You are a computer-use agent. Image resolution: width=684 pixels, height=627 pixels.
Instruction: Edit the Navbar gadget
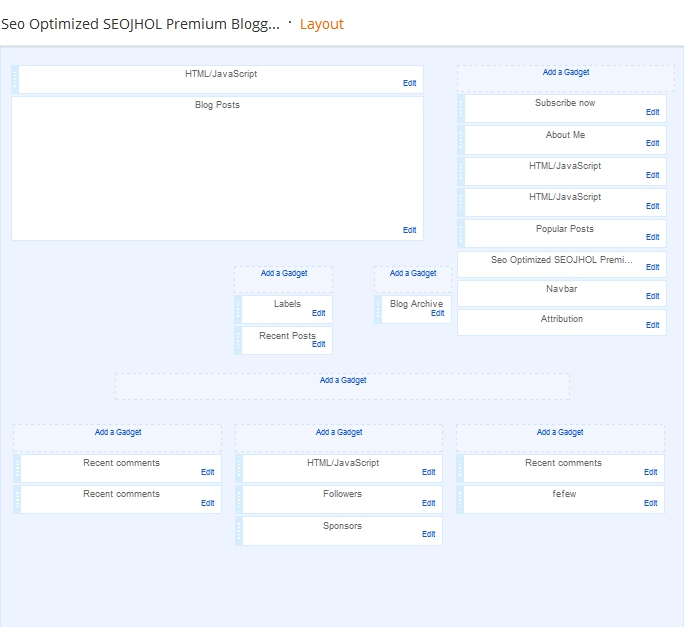tap(652, 296)
